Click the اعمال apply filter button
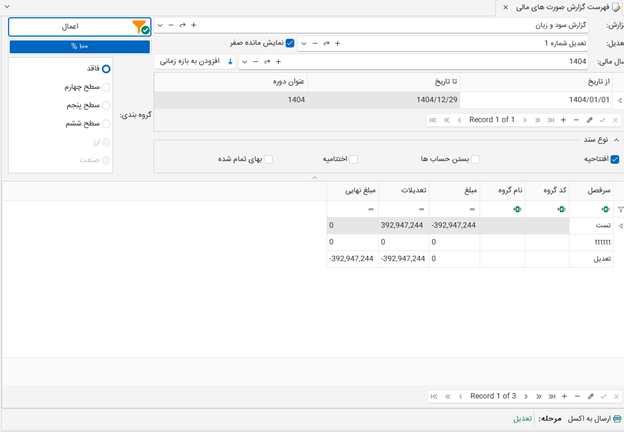The image size is (624, 432). (80, 27)
